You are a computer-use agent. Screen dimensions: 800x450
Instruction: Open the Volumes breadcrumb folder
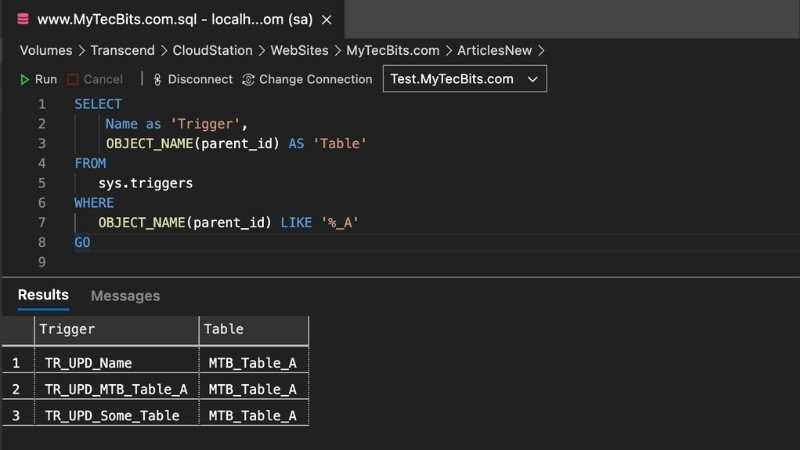pos(45,50)
